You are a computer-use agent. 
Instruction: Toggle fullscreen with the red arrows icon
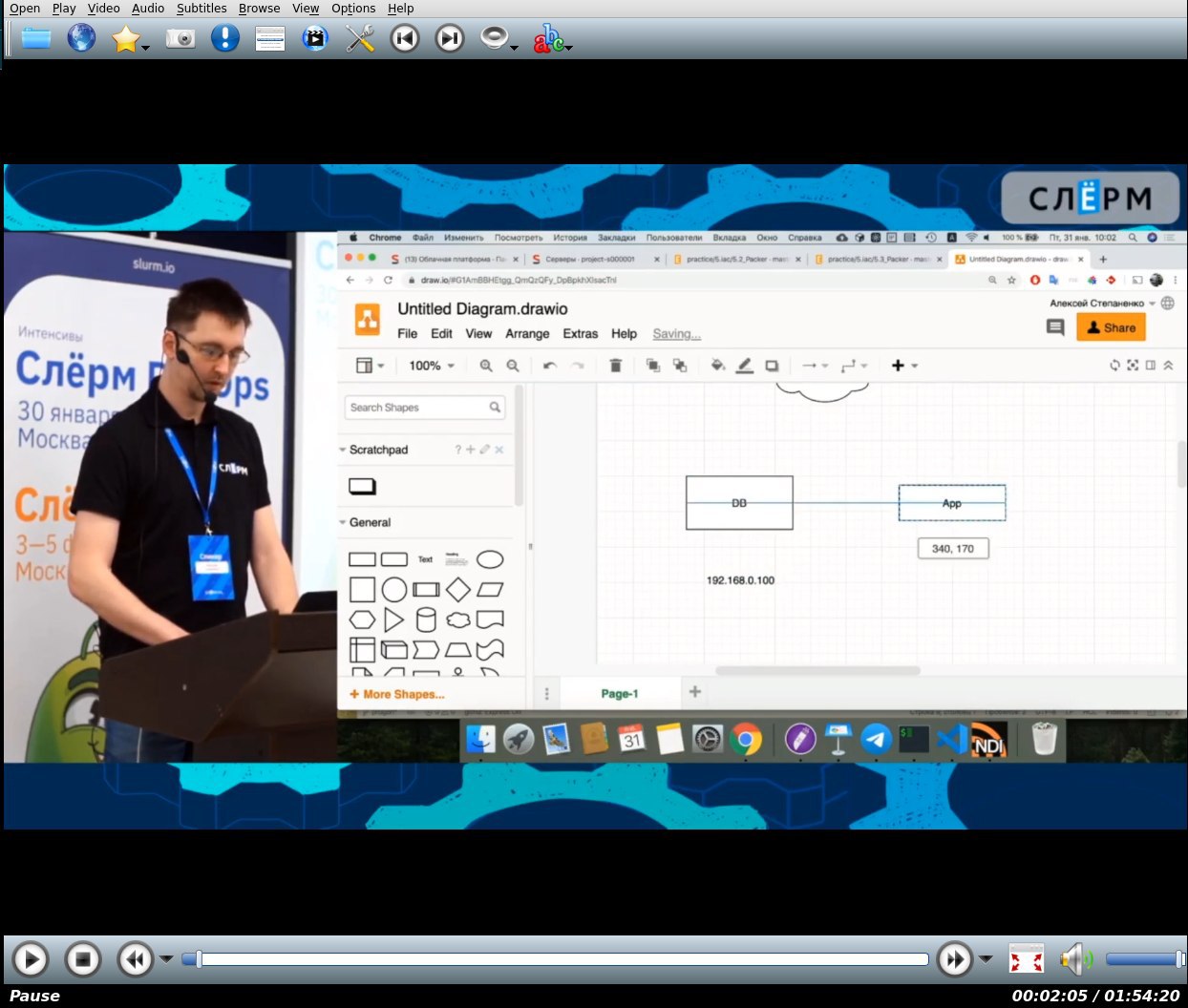1027,959
